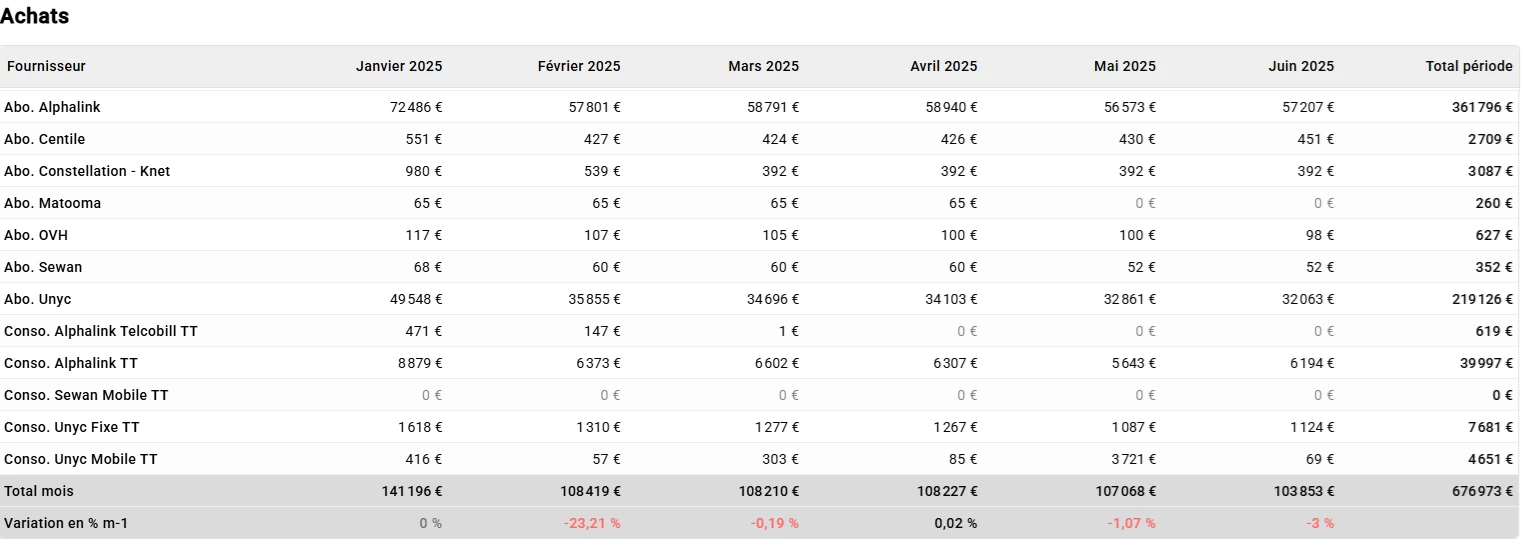Click Abo. Unyc total 219 126 €
This screenshot has height=548, width=1523.
(x=1483, y=299)
